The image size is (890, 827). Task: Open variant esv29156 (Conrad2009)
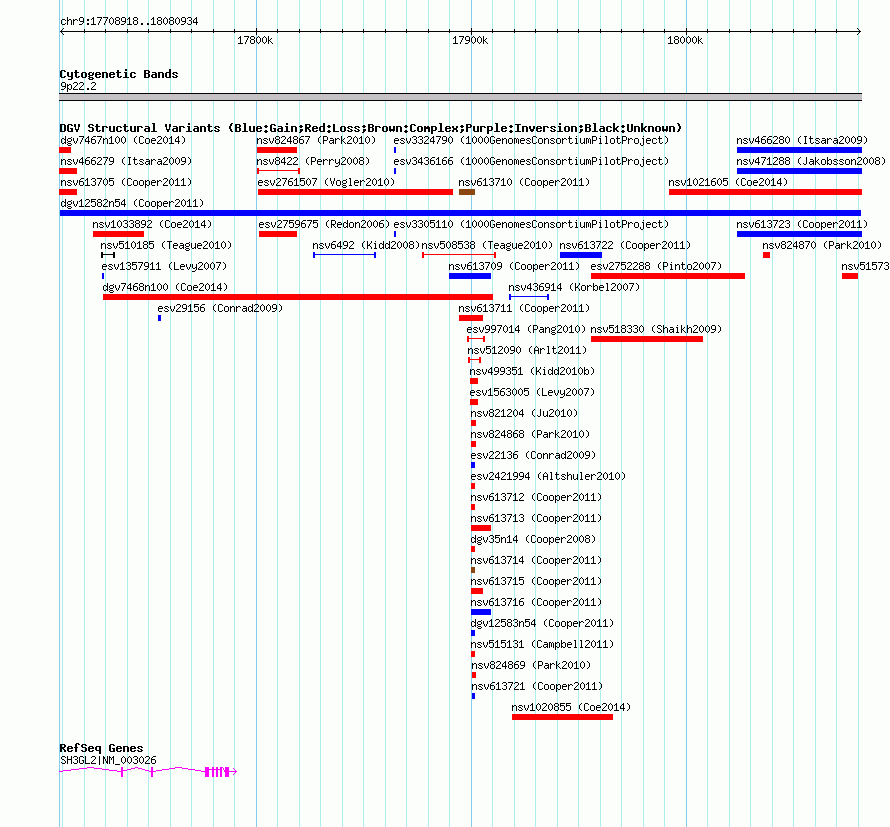[220, 308]
